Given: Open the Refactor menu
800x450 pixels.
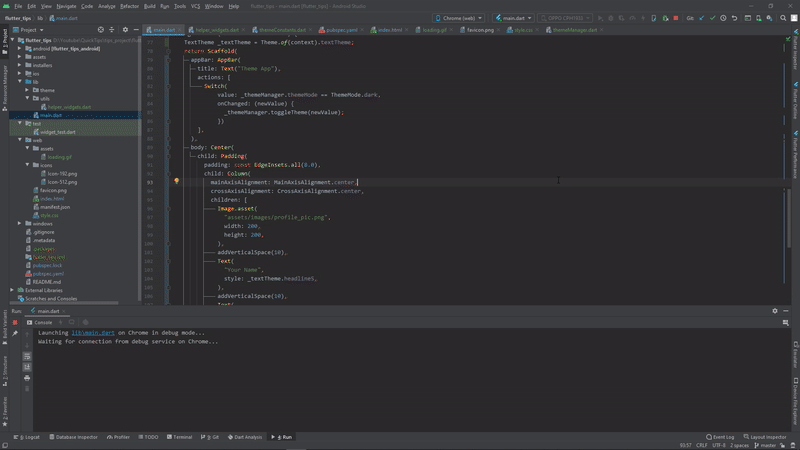Looking at the screenshot, I should coord(129,6).
